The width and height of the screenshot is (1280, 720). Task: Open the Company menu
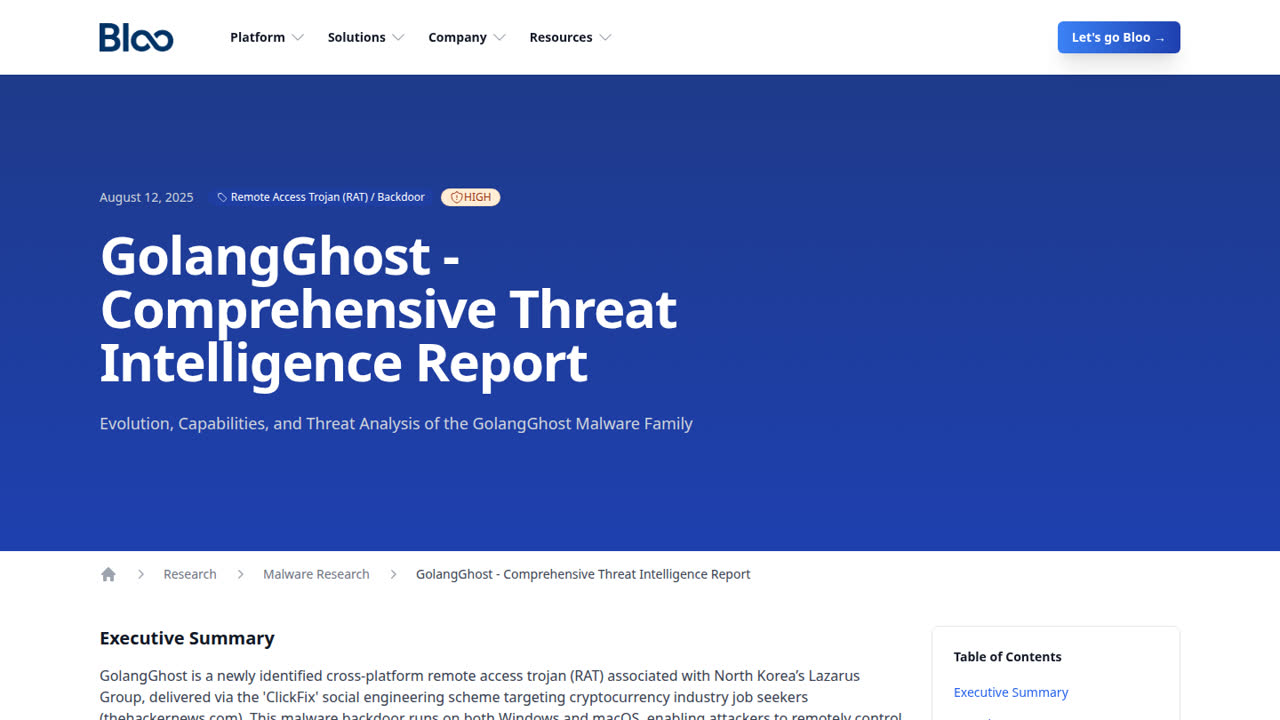click(x=467, y=37)
